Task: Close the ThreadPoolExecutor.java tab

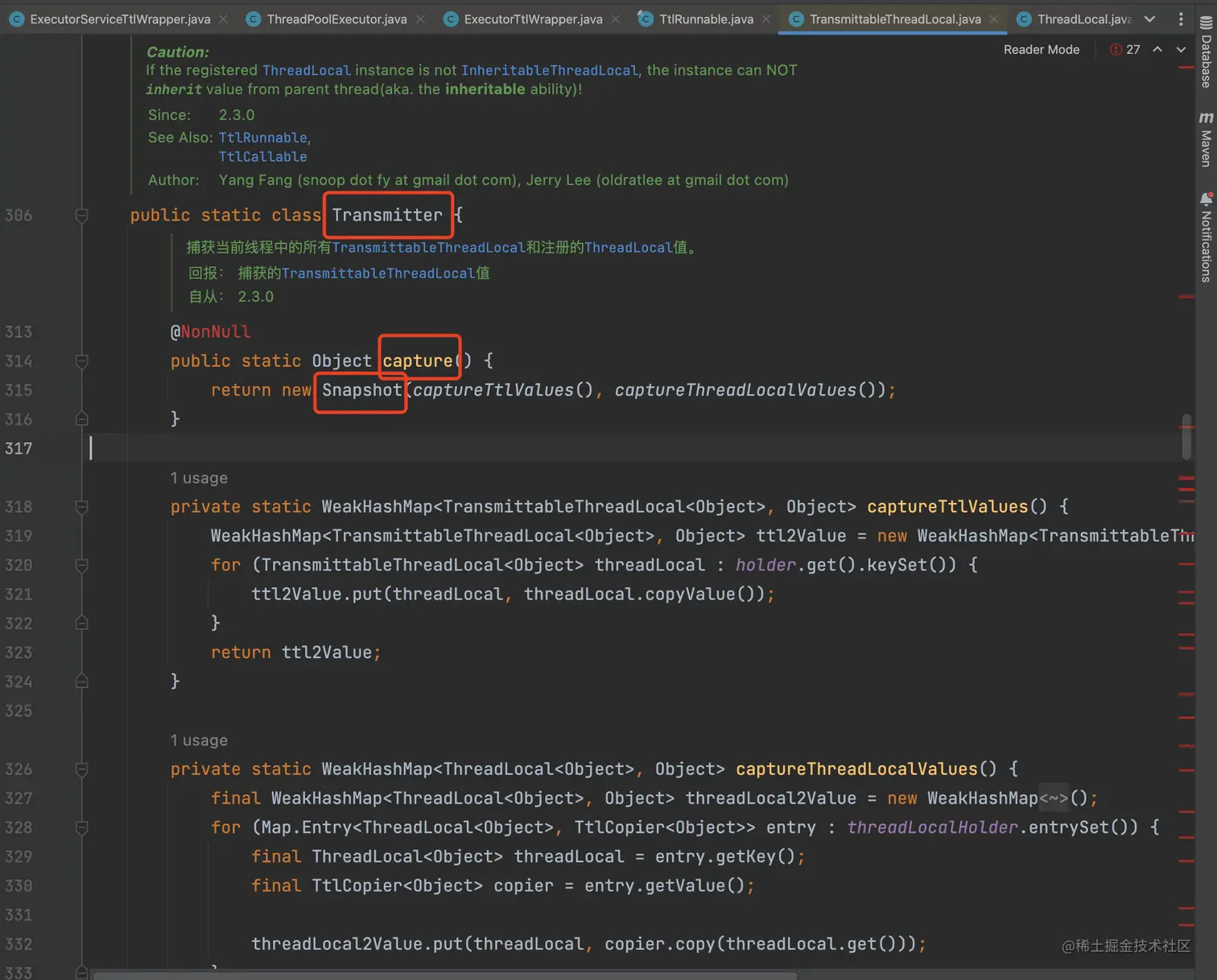Action: (x=420, y=19)
